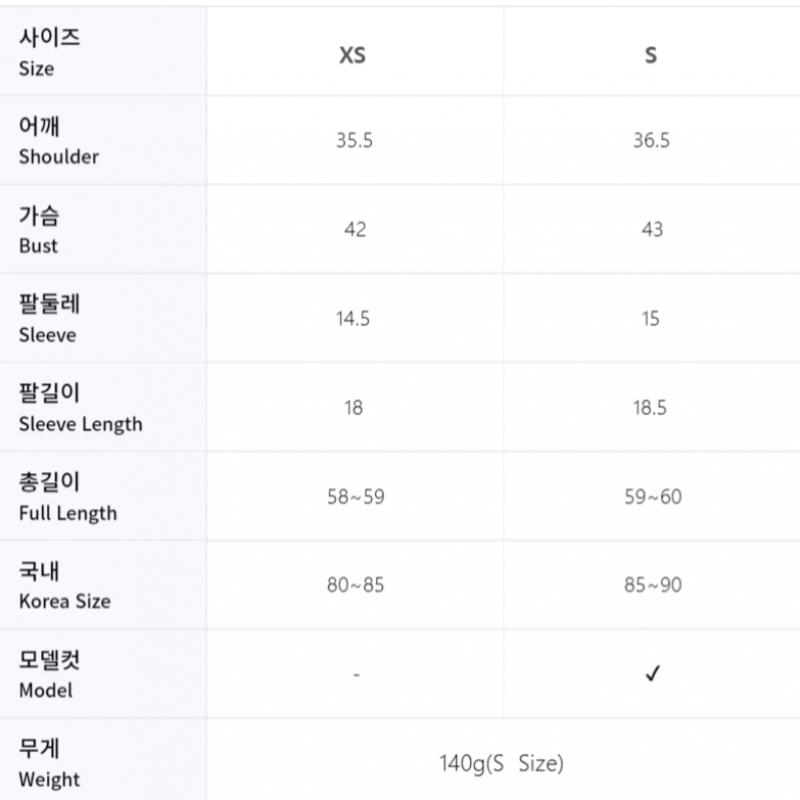Select the Sleeve row label

point(48,319)
